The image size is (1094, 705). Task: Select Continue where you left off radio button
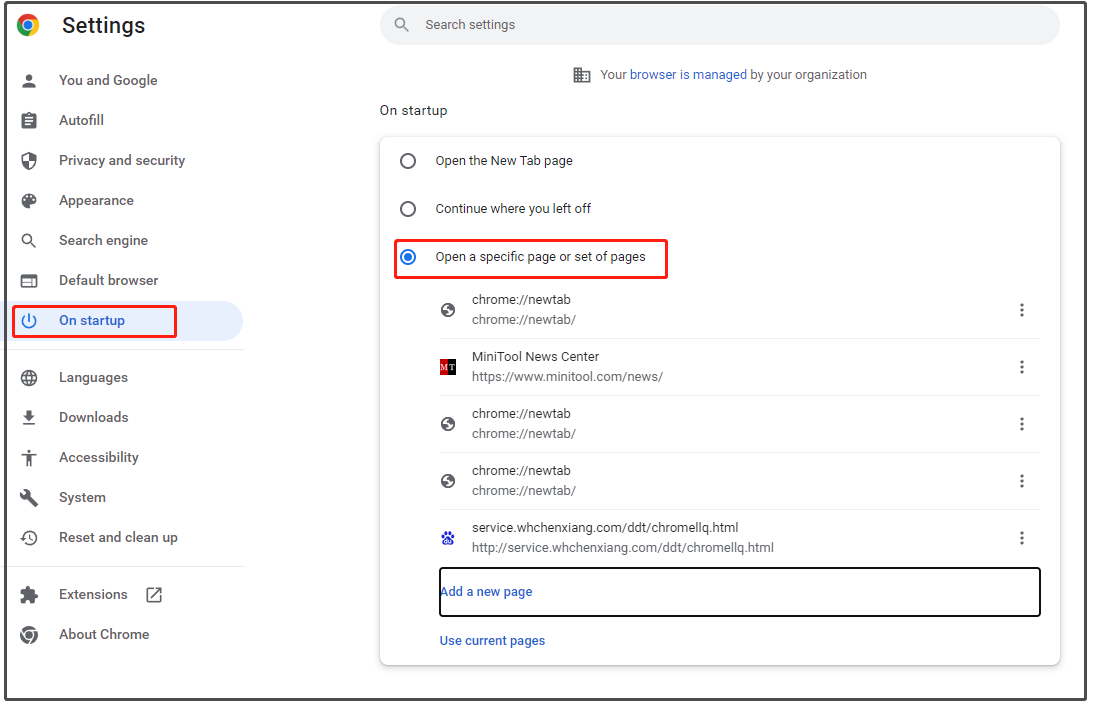[x=408, y=209]
